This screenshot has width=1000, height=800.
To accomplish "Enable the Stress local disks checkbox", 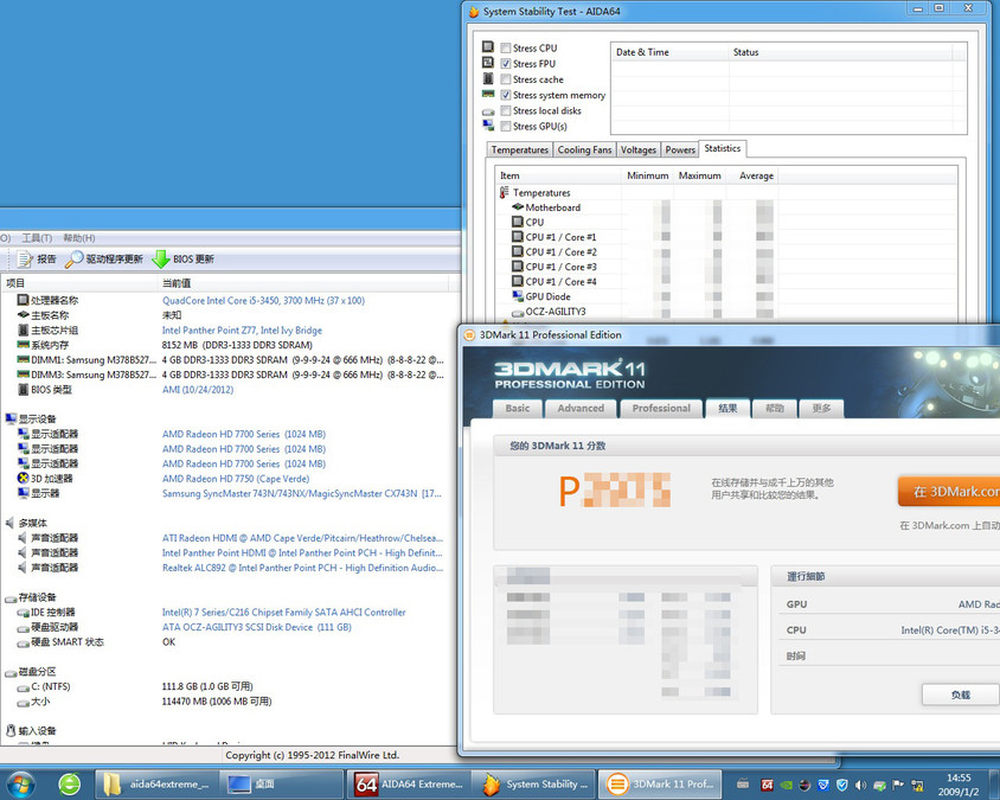I will (506, 110).
